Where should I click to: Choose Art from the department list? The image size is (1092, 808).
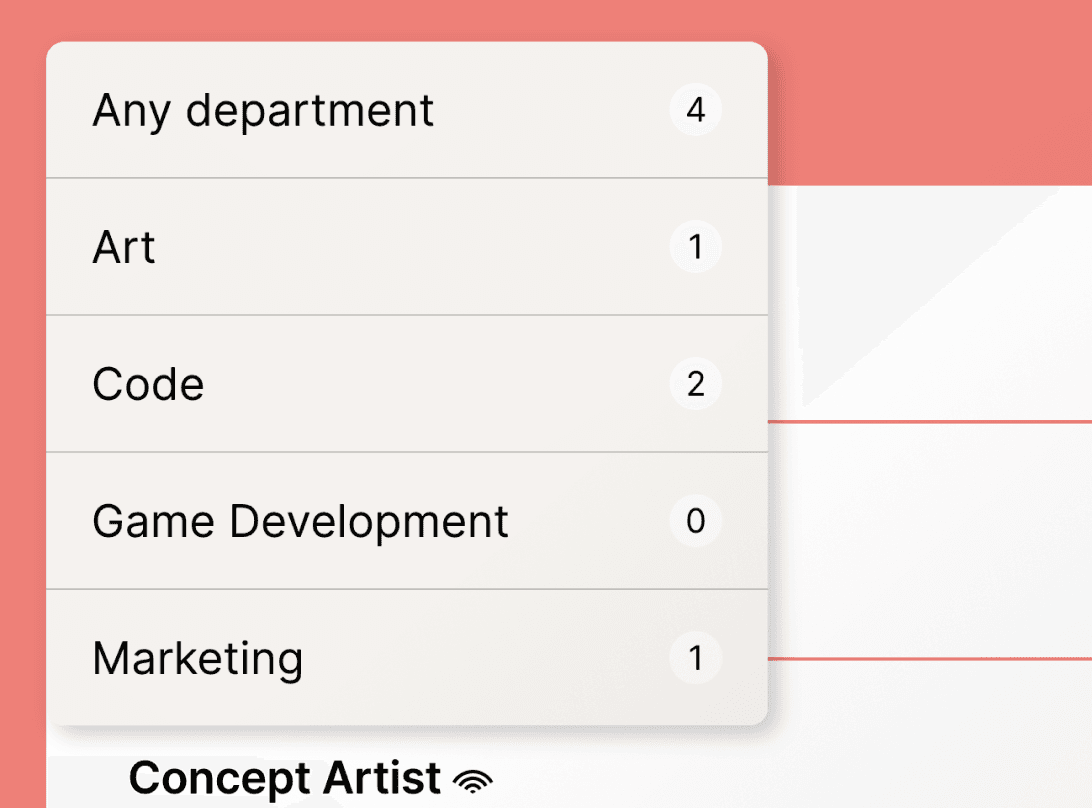pyautogui.click(x=124, y=247)
